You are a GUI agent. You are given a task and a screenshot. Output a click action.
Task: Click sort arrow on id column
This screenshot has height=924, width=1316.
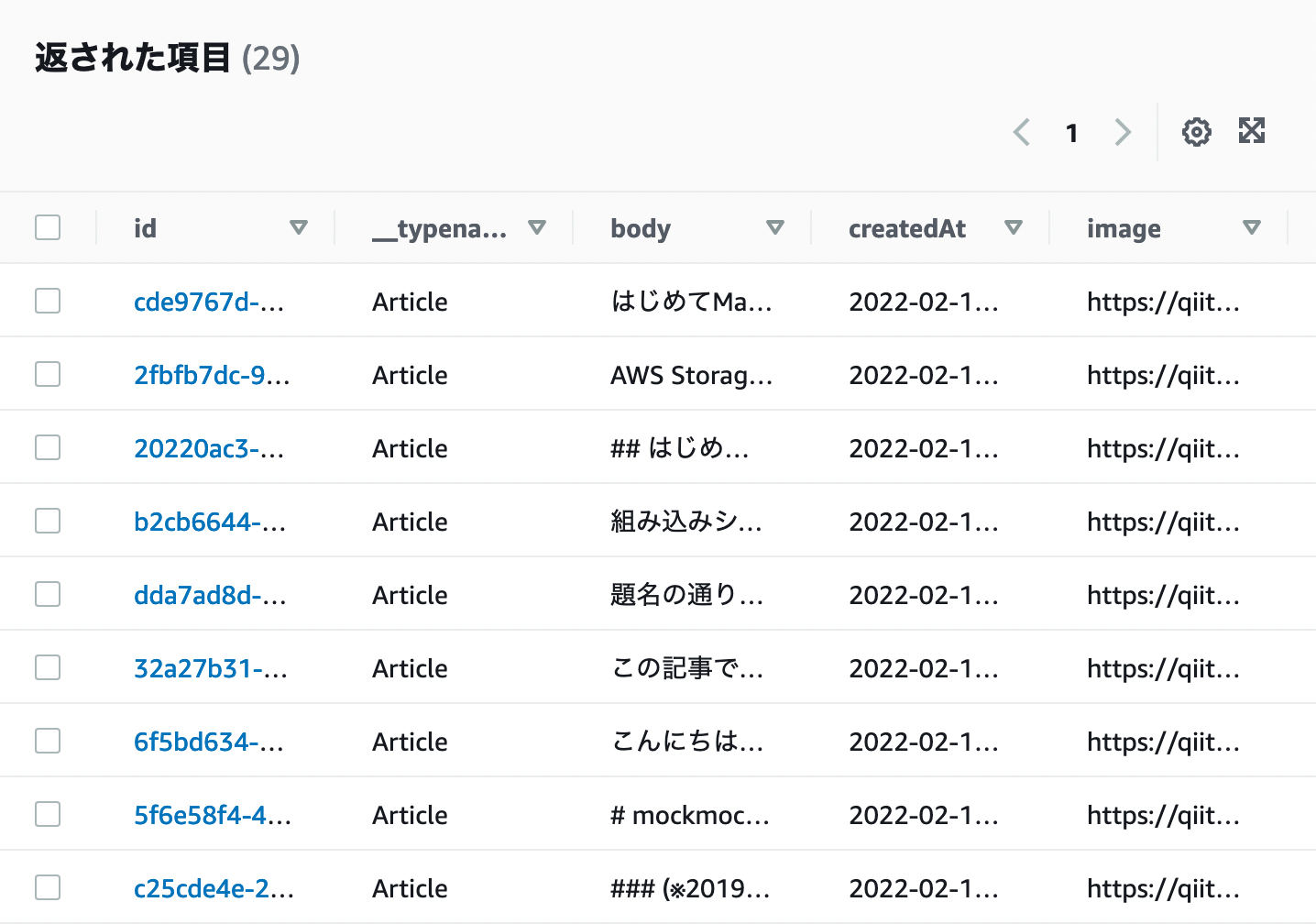click(299, 227)
